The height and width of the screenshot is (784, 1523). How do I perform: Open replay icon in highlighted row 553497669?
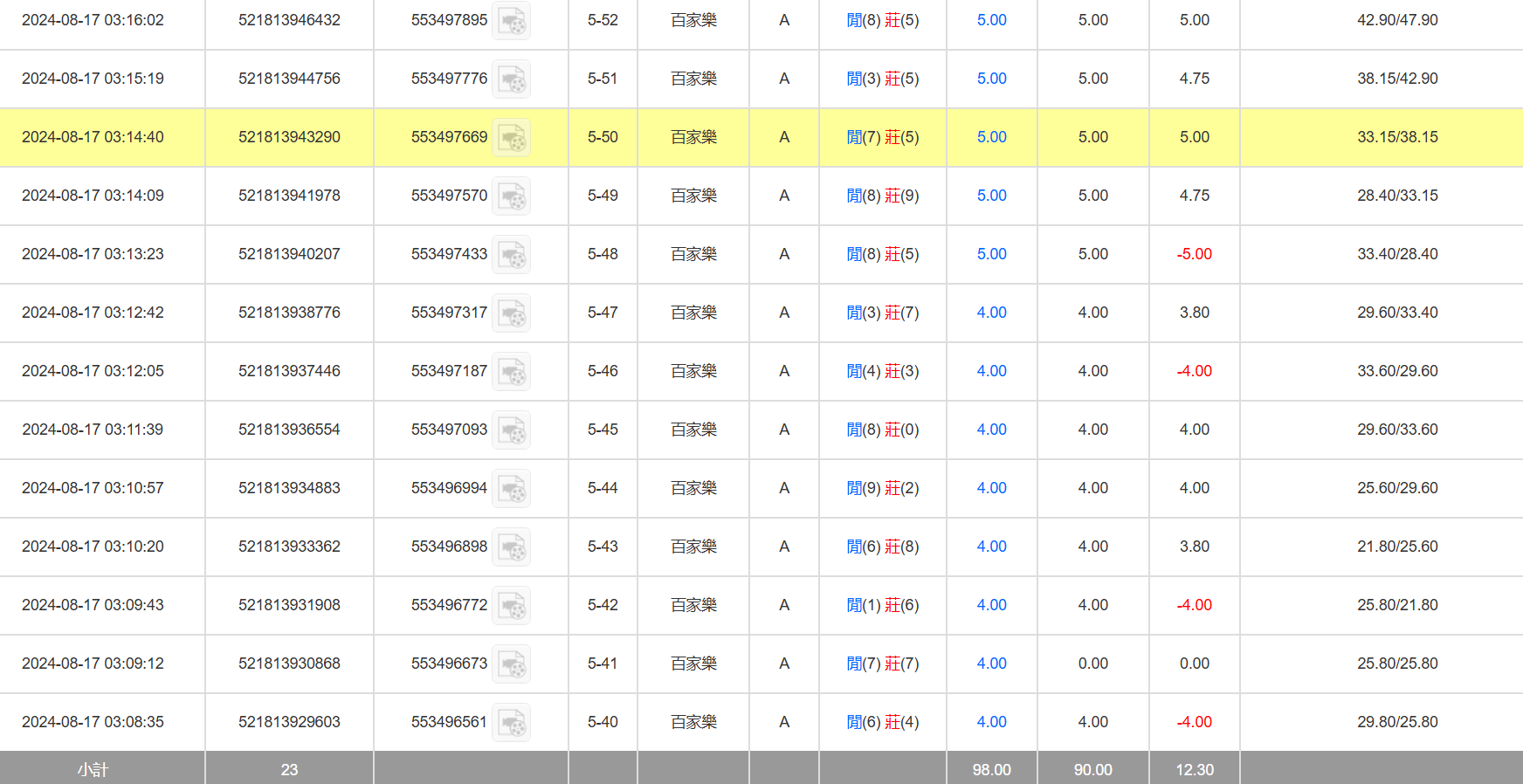(x=511, y=138)
